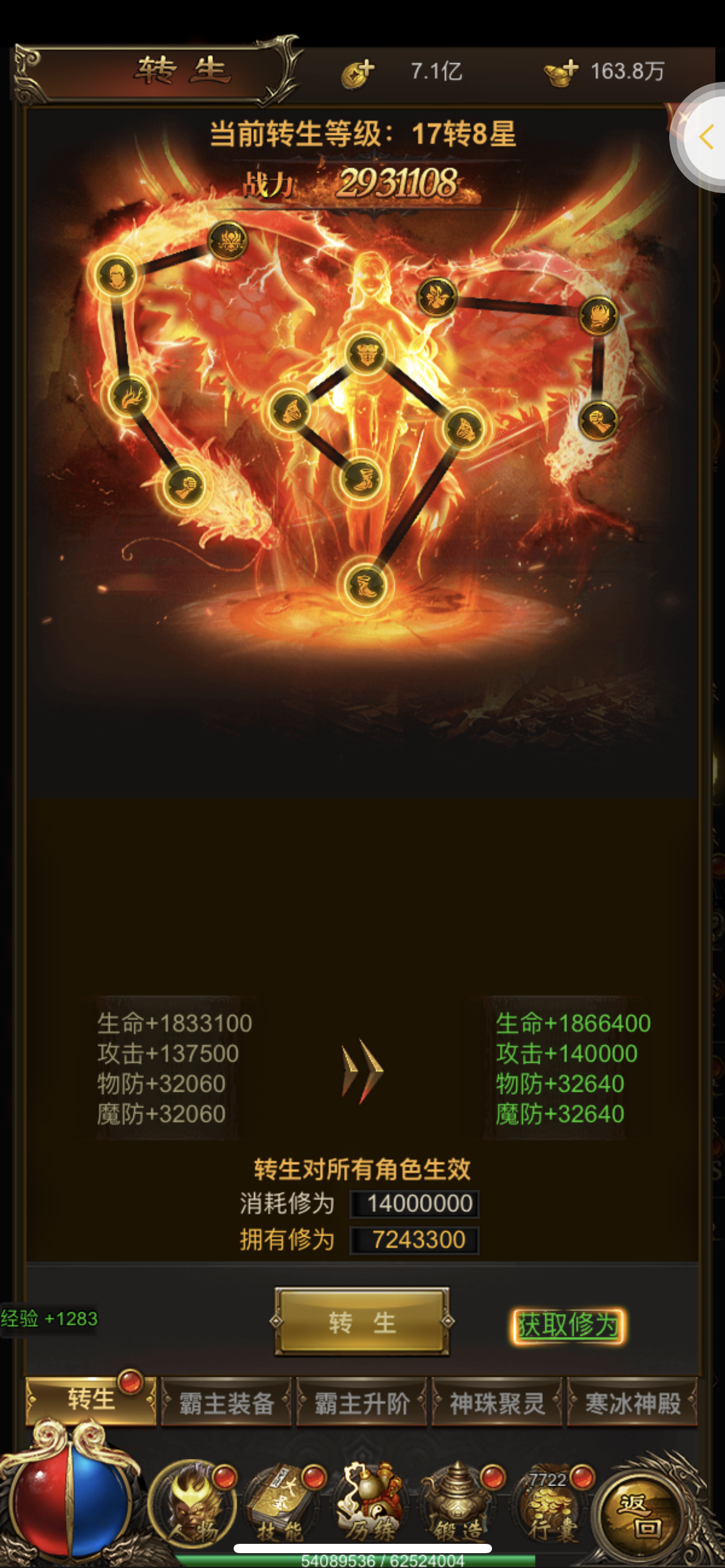Select the helmet node on the dragon
This screenshot has height=1568, width=725.
tap(116, 276)
